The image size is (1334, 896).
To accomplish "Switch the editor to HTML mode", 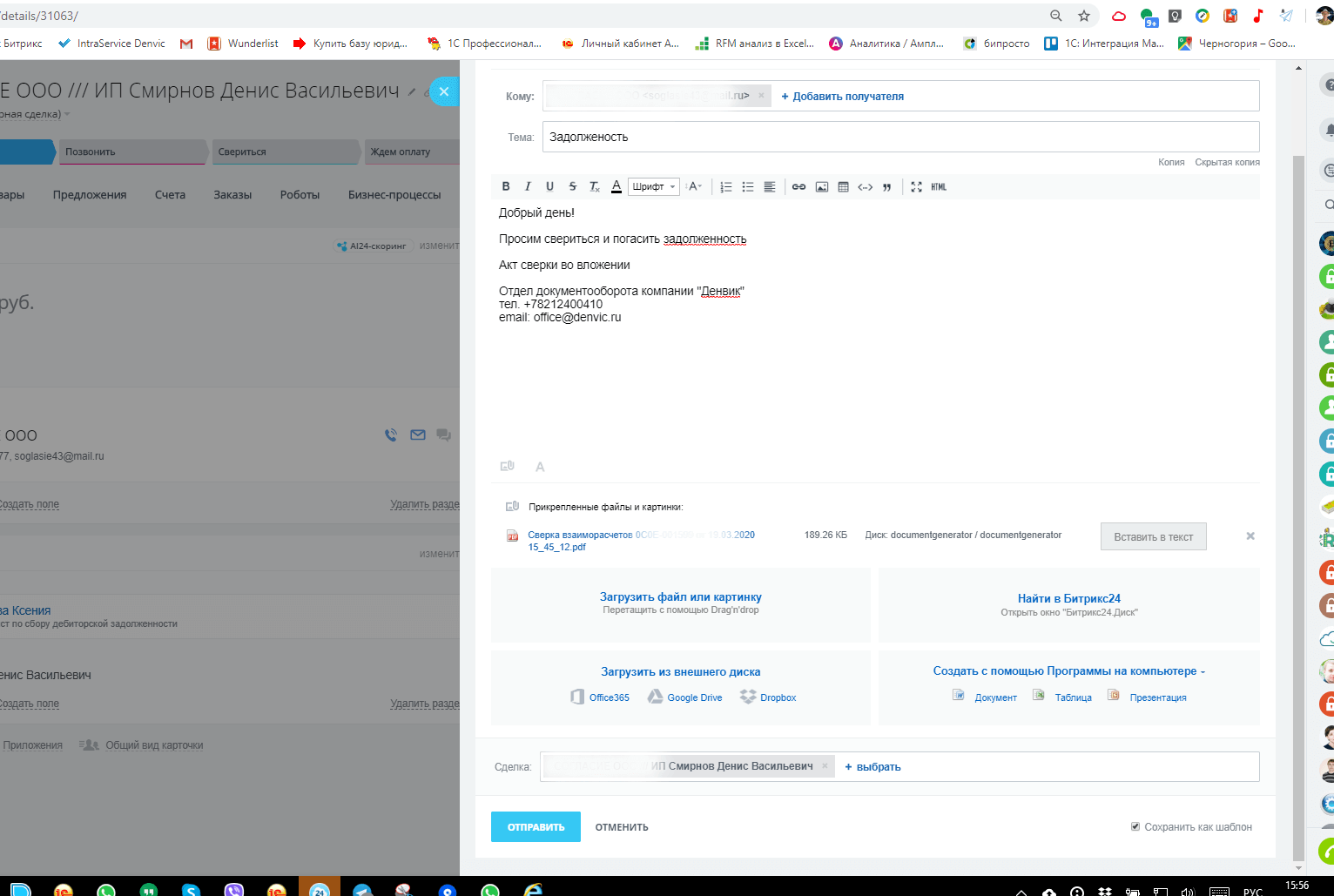I will point(939,186).
